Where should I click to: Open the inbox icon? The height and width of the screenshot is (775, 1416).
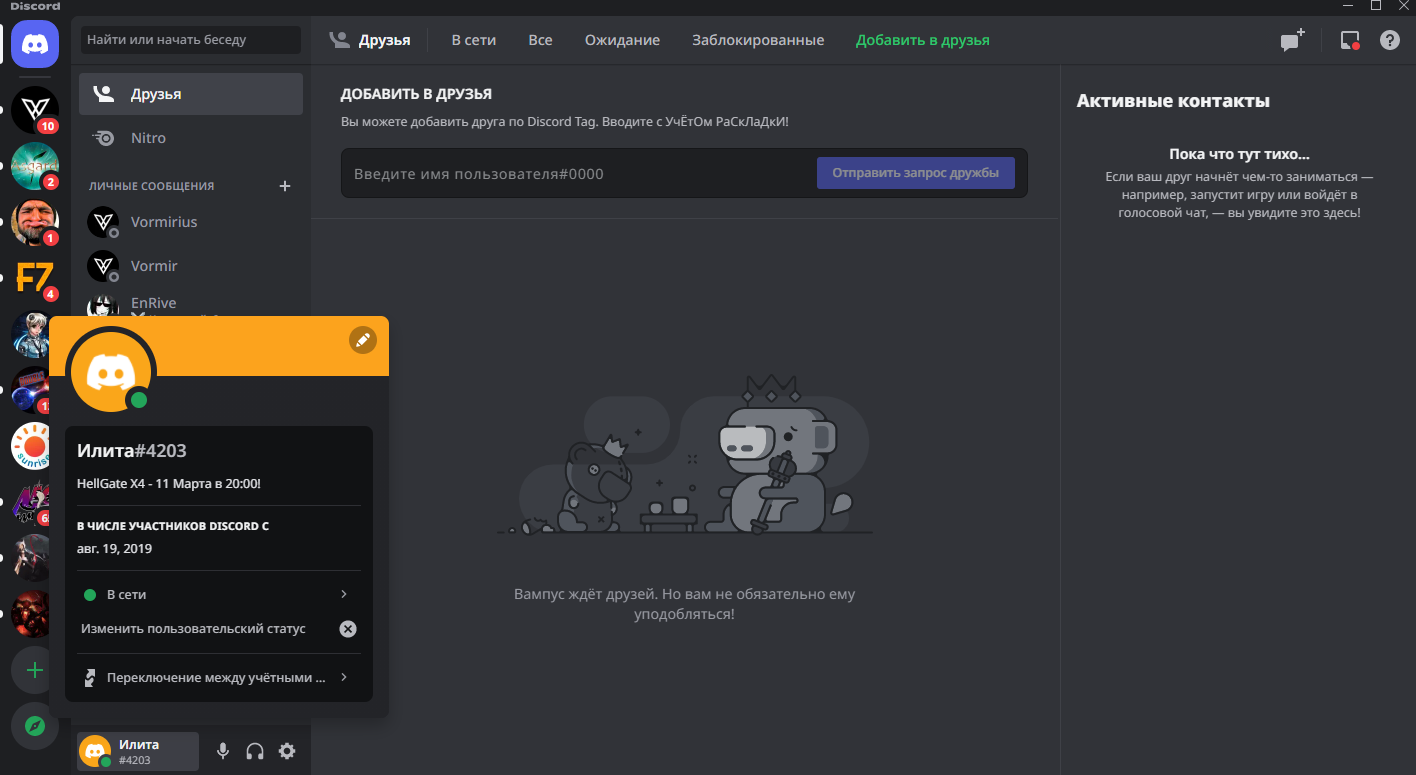pyautogui.click(x=1350, y=40)
